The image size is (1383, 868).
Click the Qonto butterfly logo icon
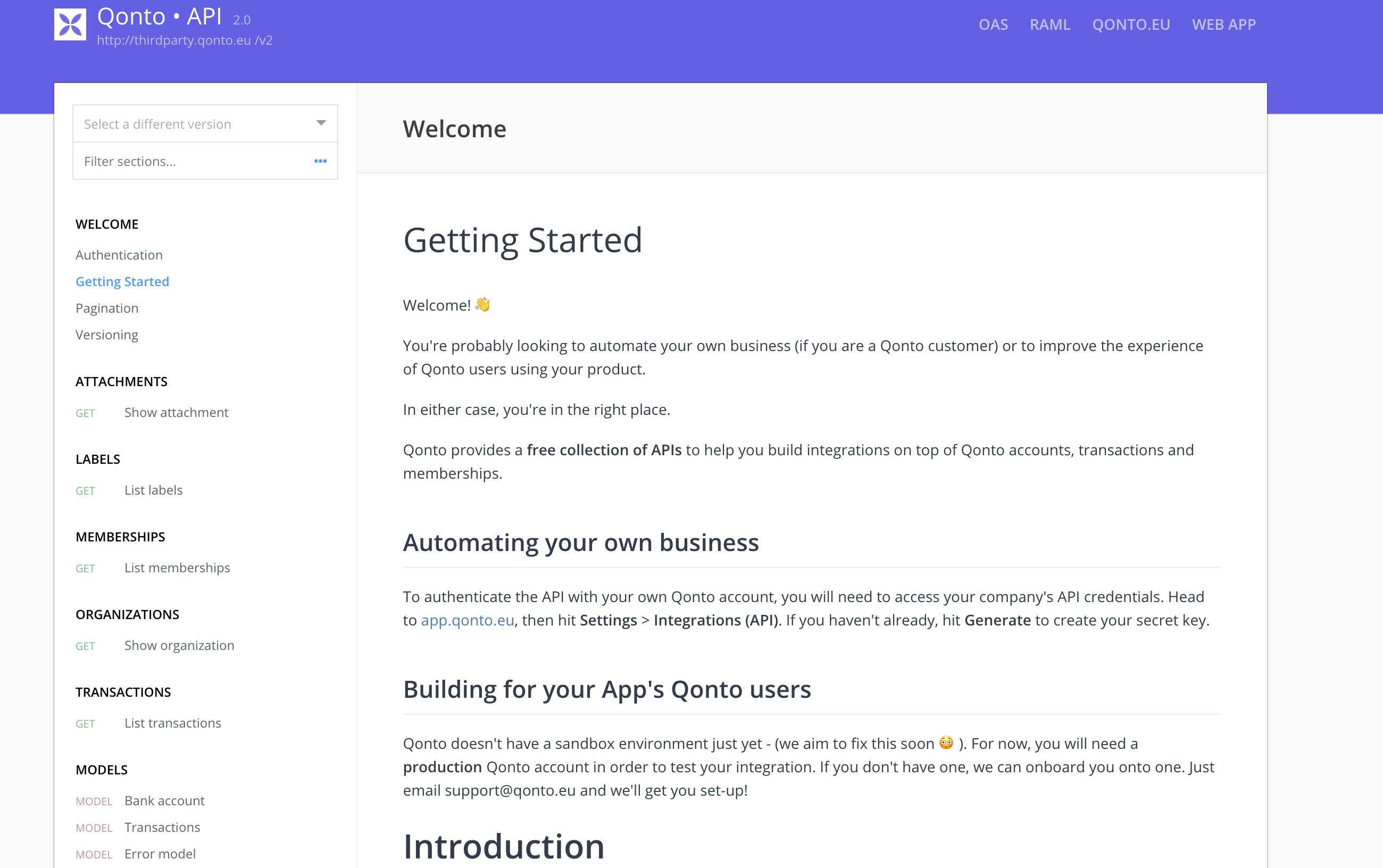[x=70, y=24]
